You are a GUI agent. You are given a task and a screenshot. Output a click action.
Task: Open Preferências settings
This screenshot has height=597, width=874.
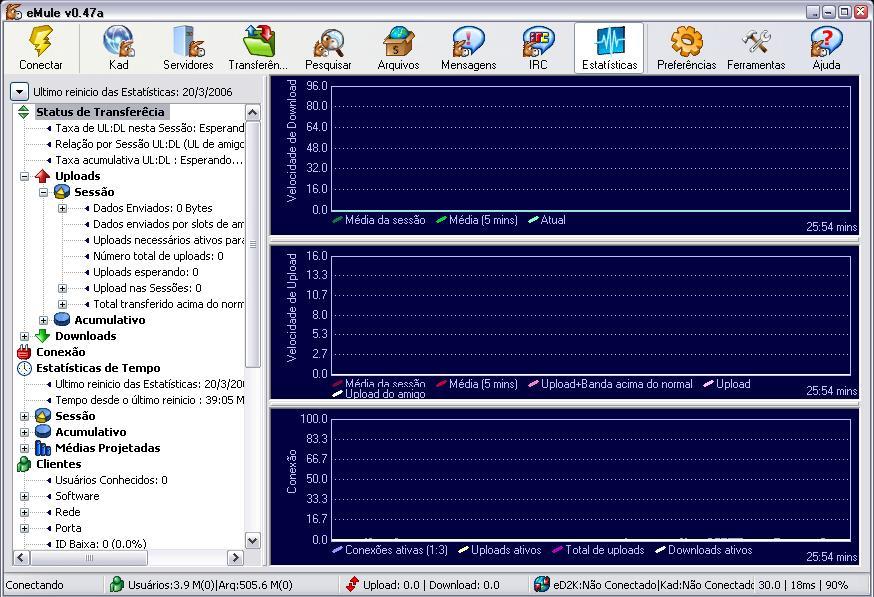[x=686, y=48]
